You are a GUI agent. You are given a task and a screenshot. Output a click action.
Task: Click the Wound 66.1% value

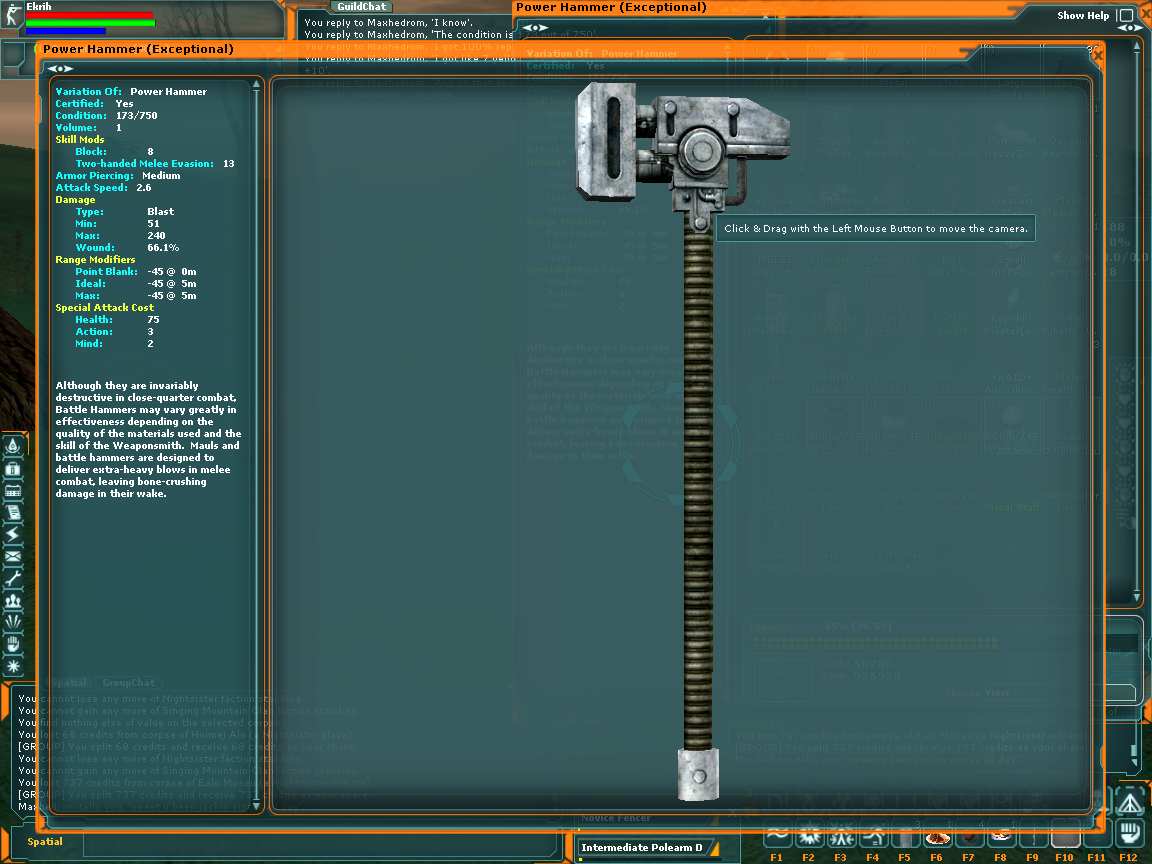point(163,248)
